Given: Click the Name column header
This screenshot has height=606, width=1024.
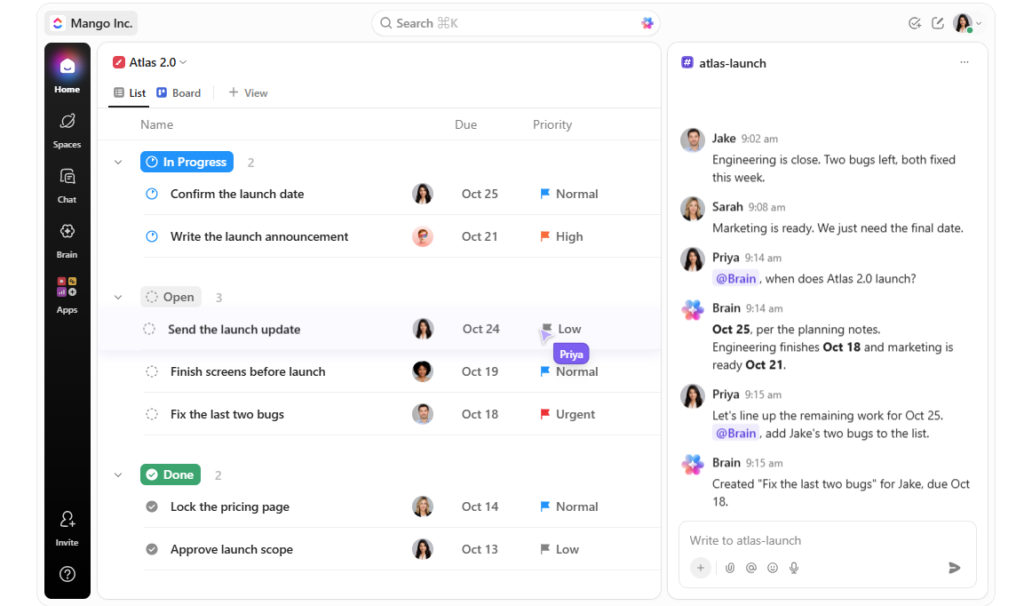Looking at the screenshot, I should [x=157, y=125].
